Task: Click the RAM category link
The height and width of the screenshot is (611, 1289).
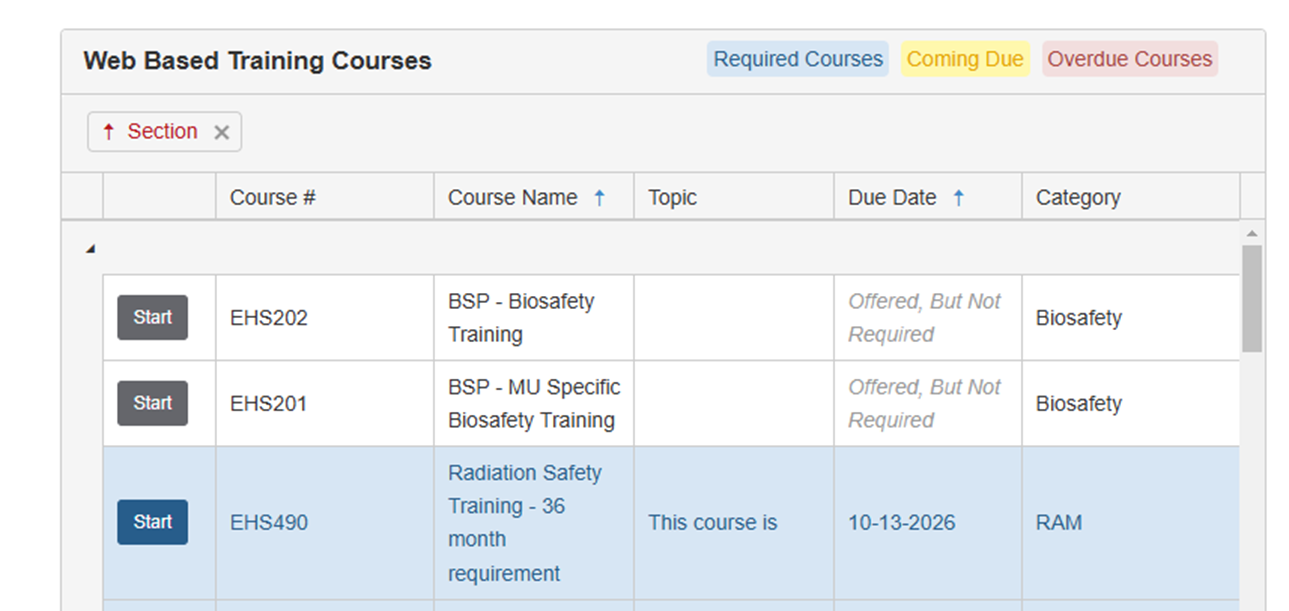Action: pos(1058,522)
